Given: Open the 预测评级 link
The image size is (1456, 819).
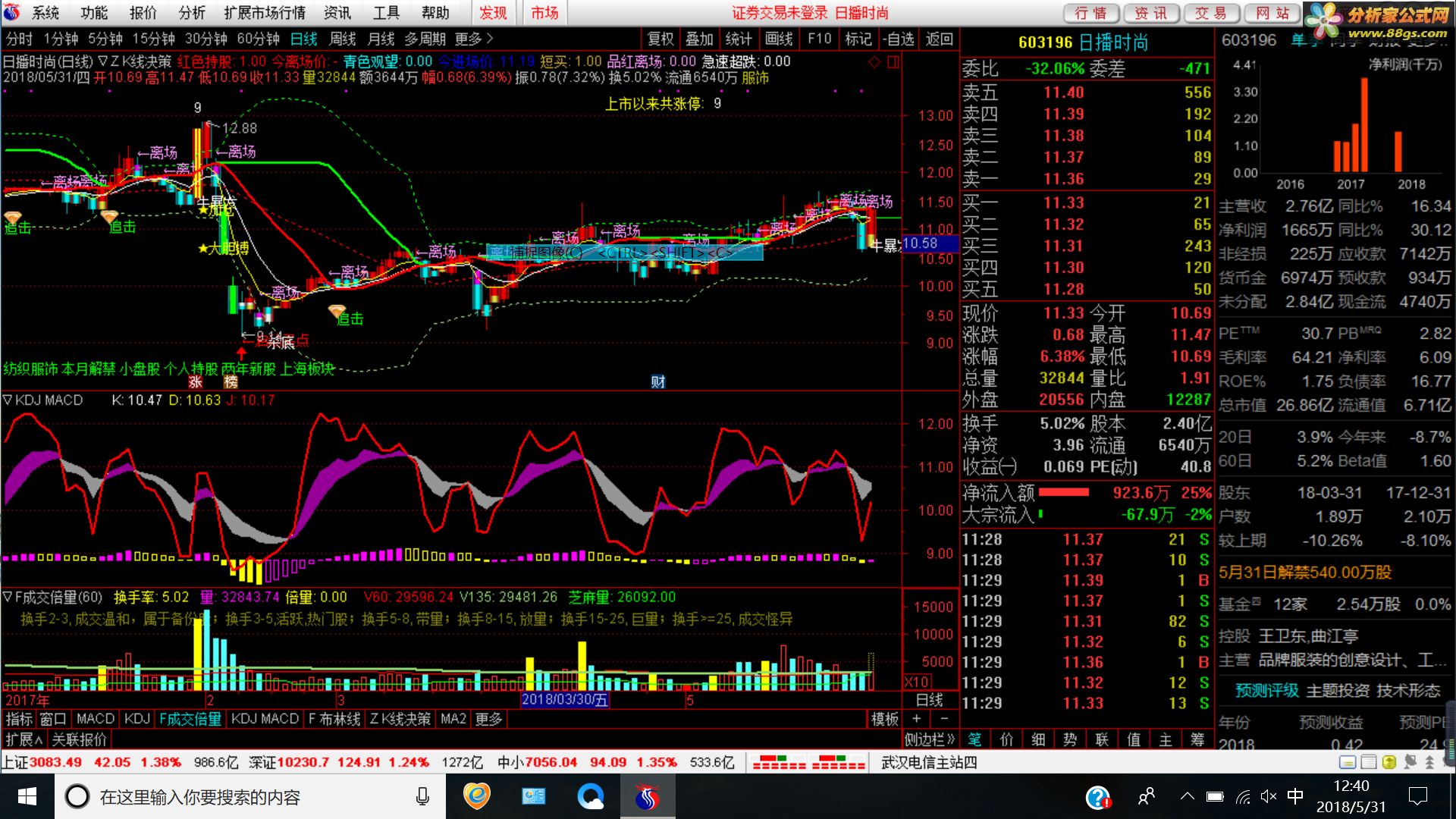Looking at the screenshot, I should [x=1267, y=691].
